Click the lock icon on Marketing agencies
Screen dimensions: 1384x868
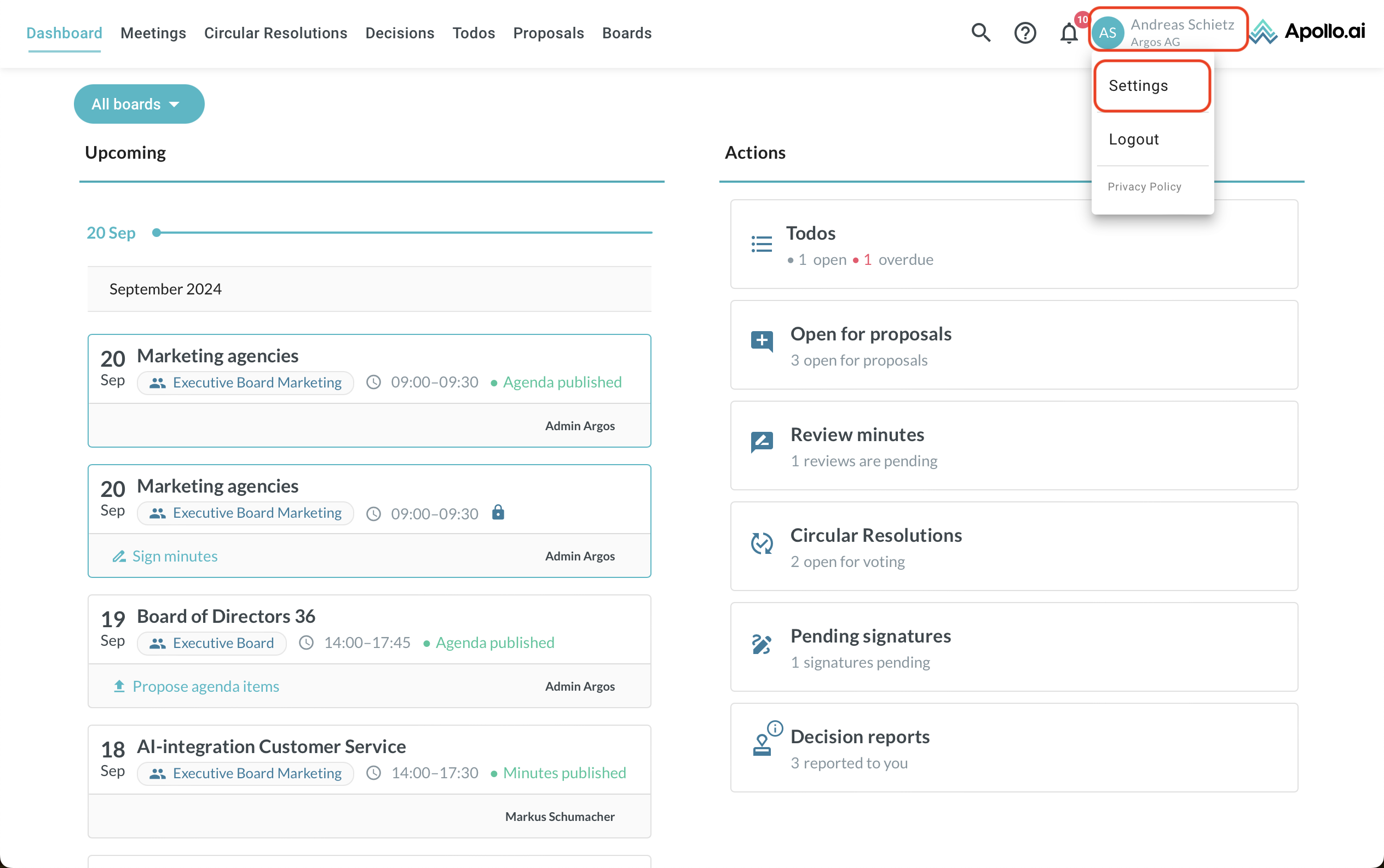tap(498, 512)
